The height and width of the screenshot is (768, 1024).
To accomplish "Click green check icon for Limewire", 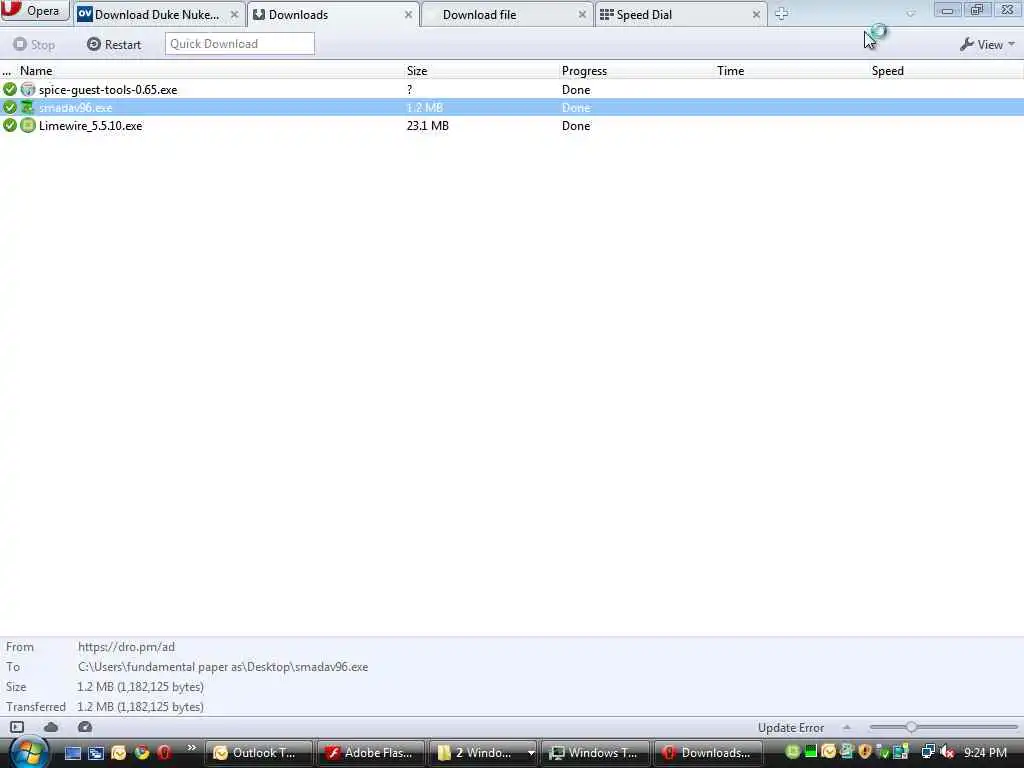I will (x=10, y=125).
